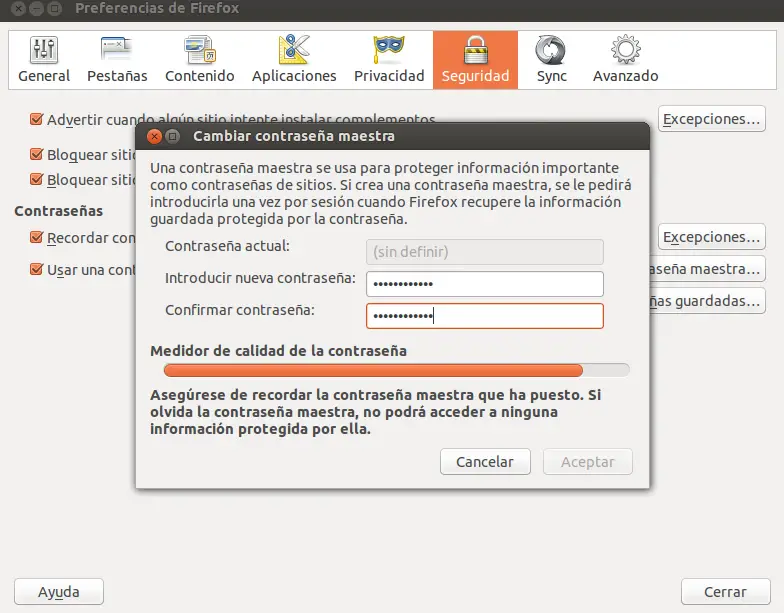The width and height of the screenshot is (784, 613).
Task: Minimize the Preferencias de Firefox window
Action: pyautogui.click(x=36, y=8)
